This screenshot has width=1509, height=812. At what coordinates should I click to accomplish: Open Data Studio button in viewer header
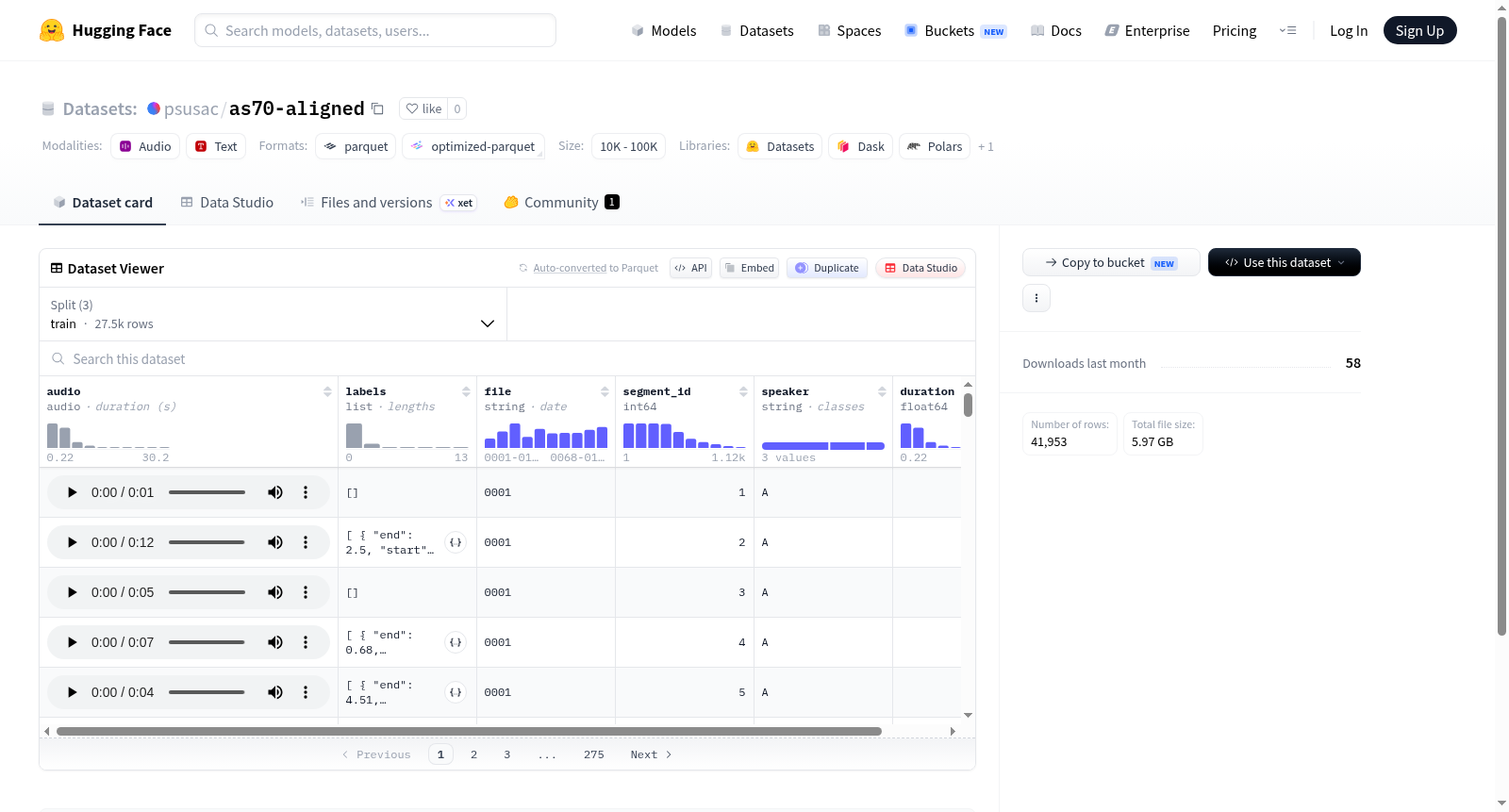click(x=920, y=268)
